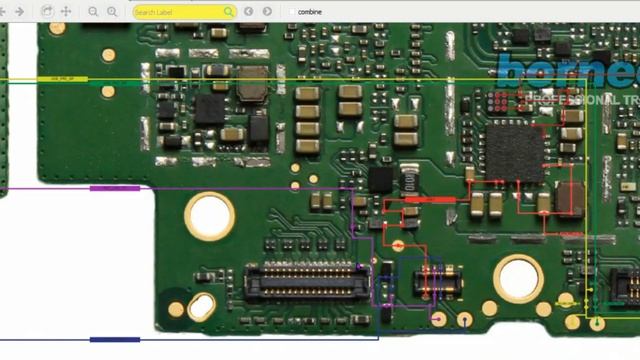Rotate the board view
The image size is (640, 360).
coord(47,11)
